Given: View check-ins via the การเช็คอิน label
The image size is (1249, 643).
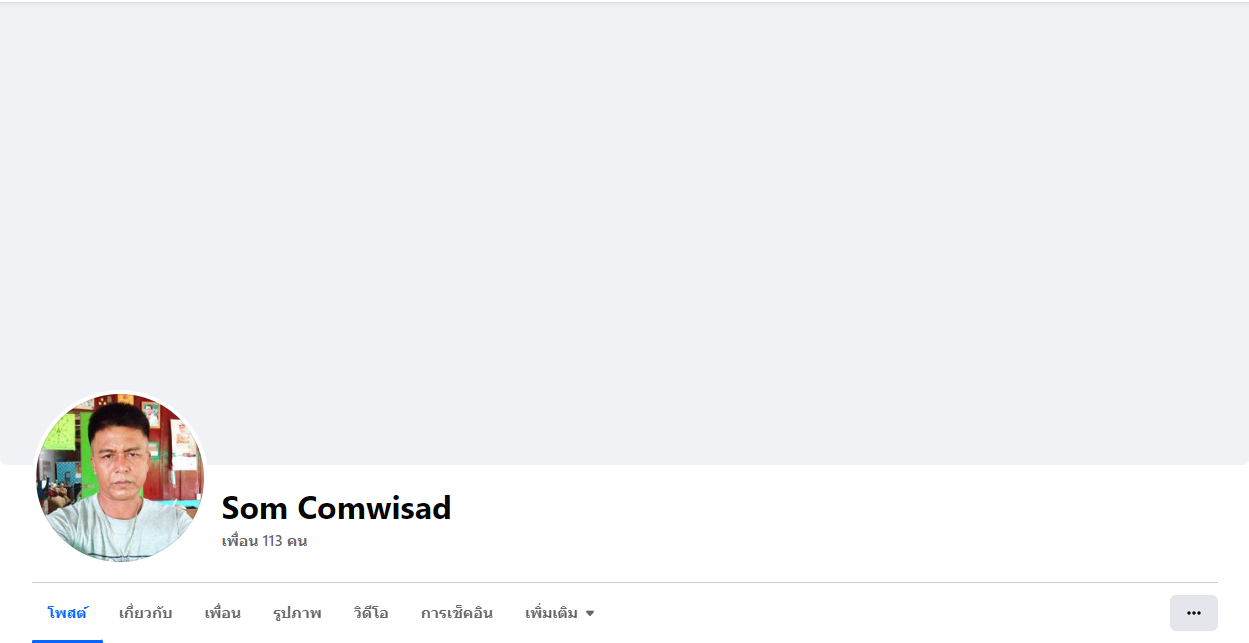Looking at the screenshot, I should pos(457,613).
